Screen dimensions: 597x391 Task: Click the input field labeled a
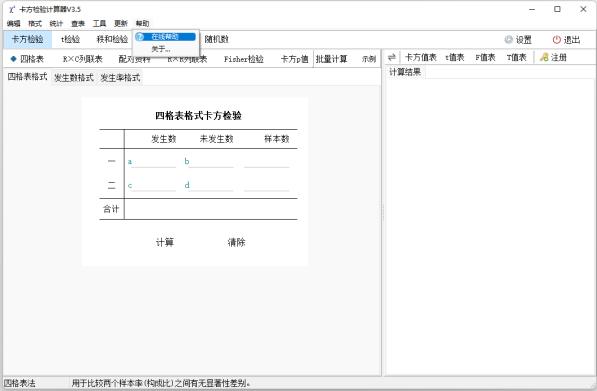154,162
